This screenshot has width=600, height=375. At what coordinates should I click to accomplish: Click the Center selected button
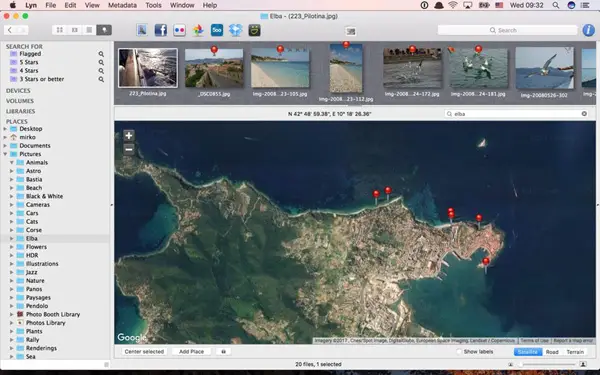(144, 351)
